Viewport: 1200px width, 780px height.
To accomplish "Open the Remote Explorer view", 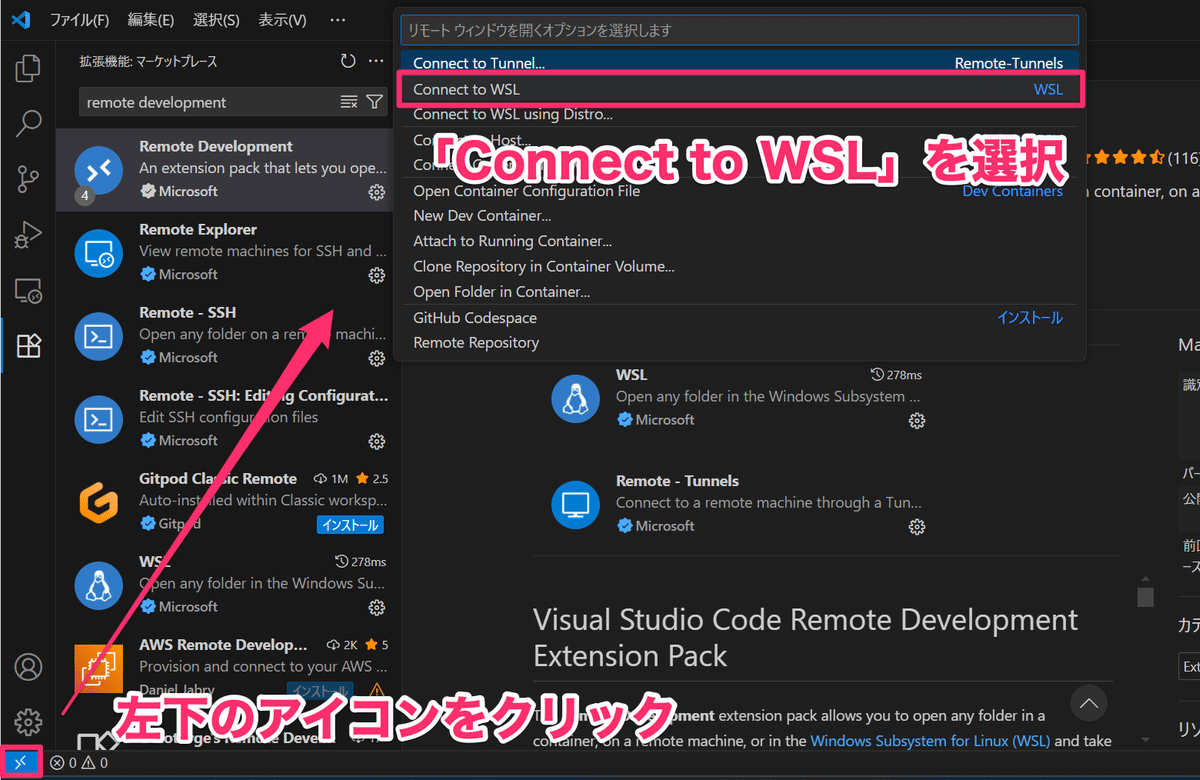I will pos(27,291).
